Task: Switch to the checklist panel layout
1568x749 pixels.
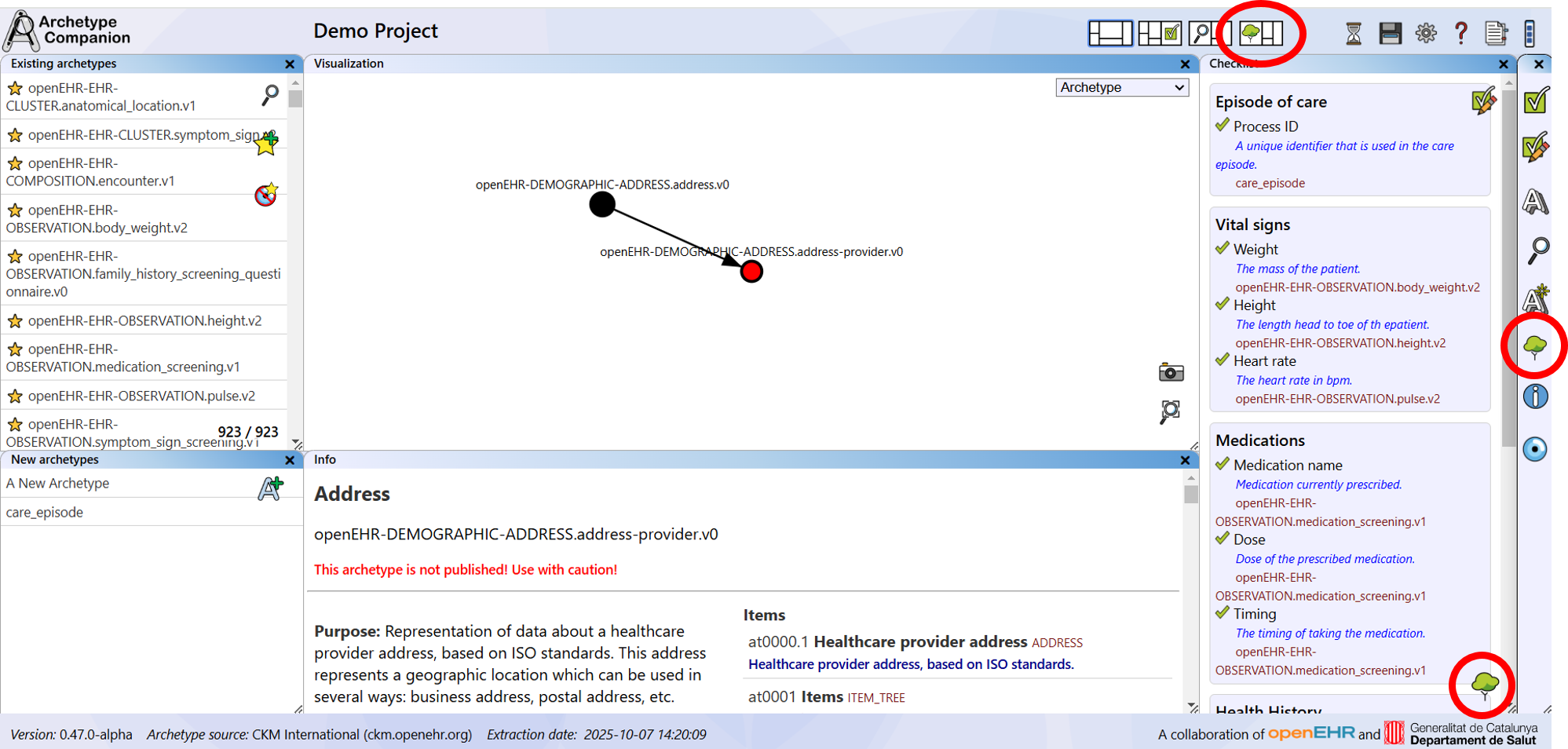Action: [x=1160, y=33]
